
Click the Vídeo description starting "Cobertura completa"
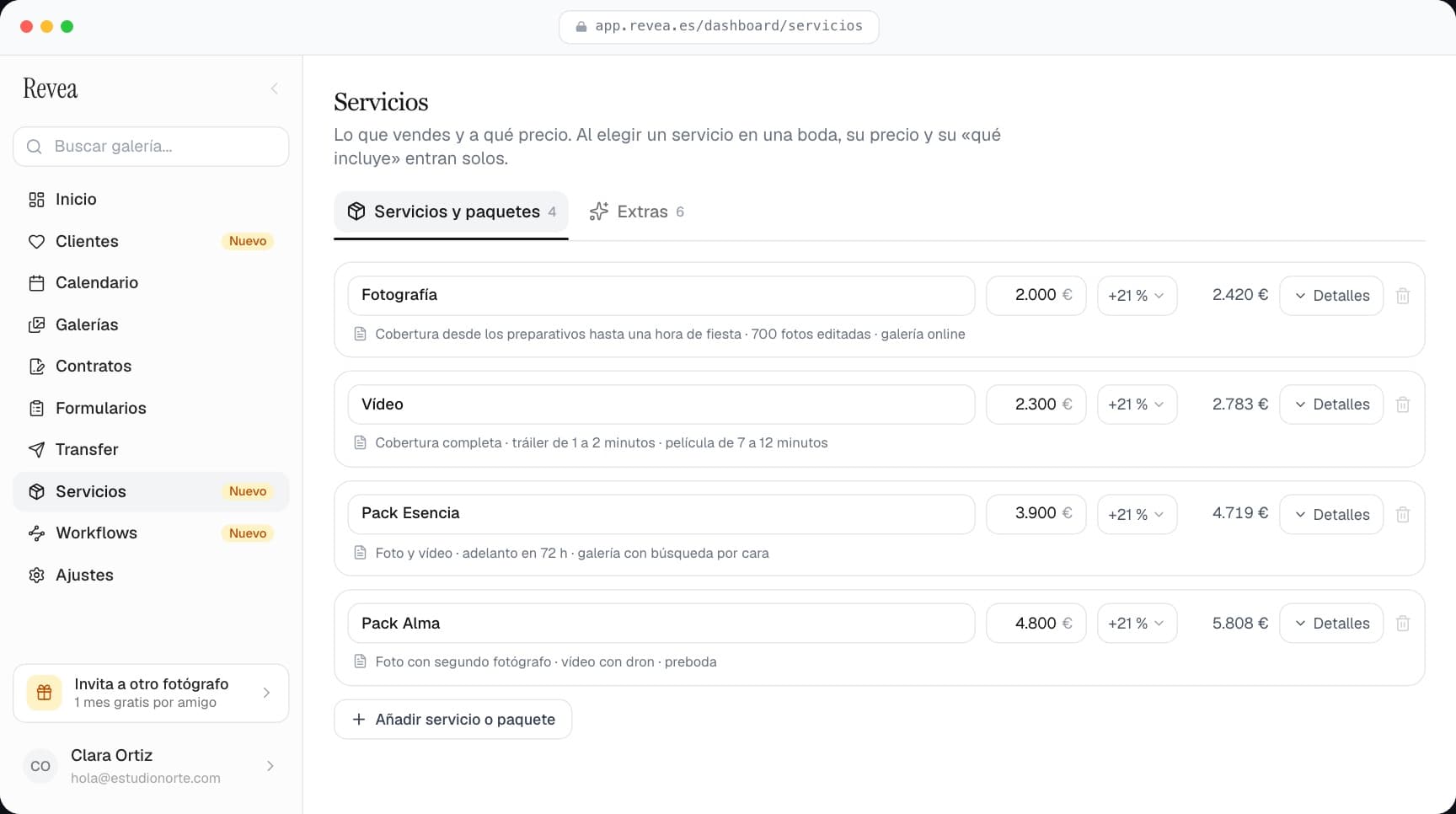[602, 442]
